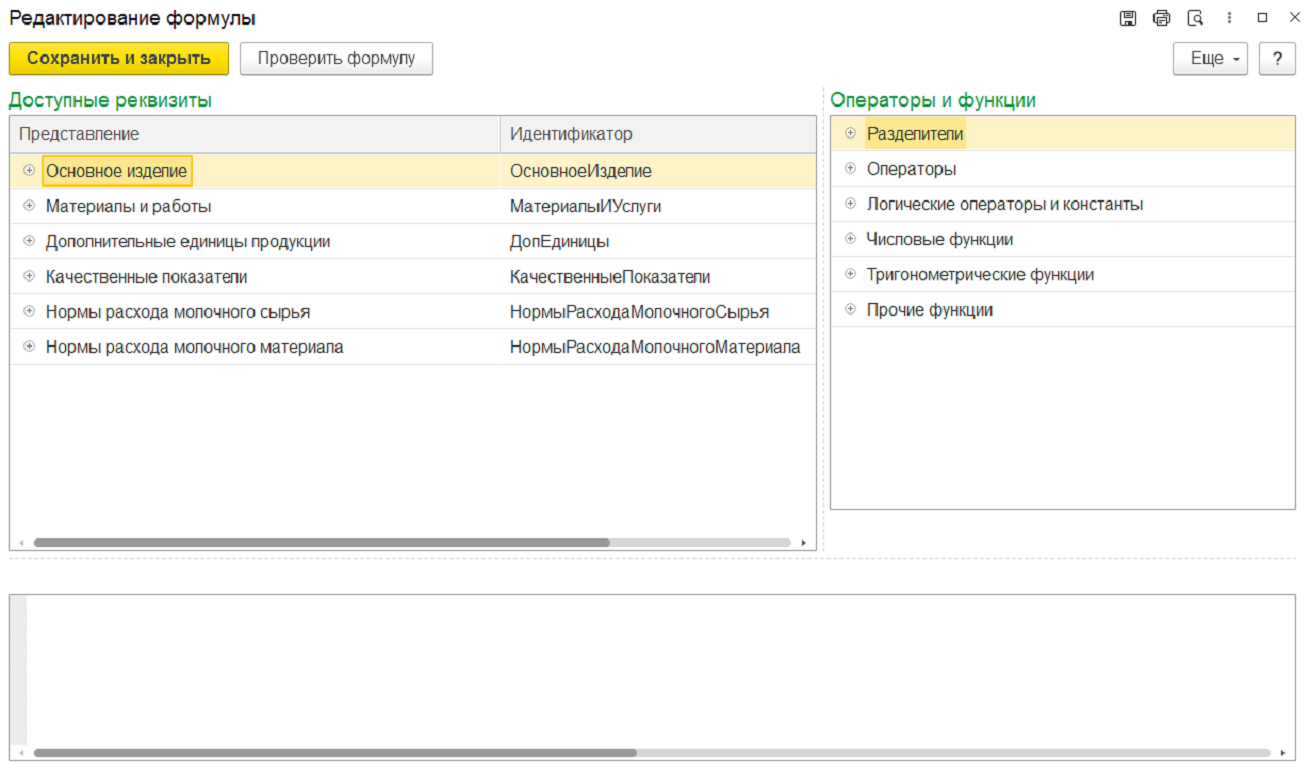Click Идентификатор column header
Screen dimensions: 1311x773
(x=658, y=134)
